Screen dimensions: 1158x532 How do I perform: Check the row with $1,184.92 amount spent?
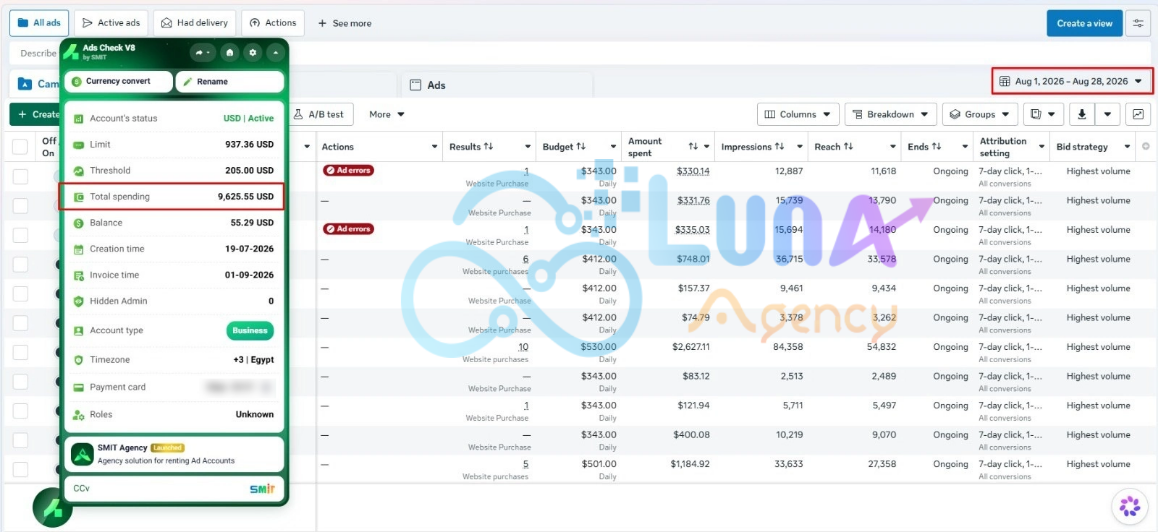click(20, 470)
